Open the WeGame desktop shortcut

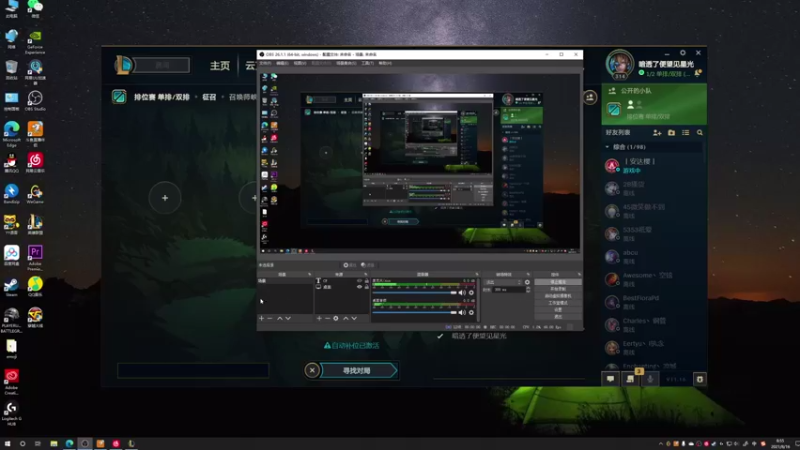click(35, 194)
